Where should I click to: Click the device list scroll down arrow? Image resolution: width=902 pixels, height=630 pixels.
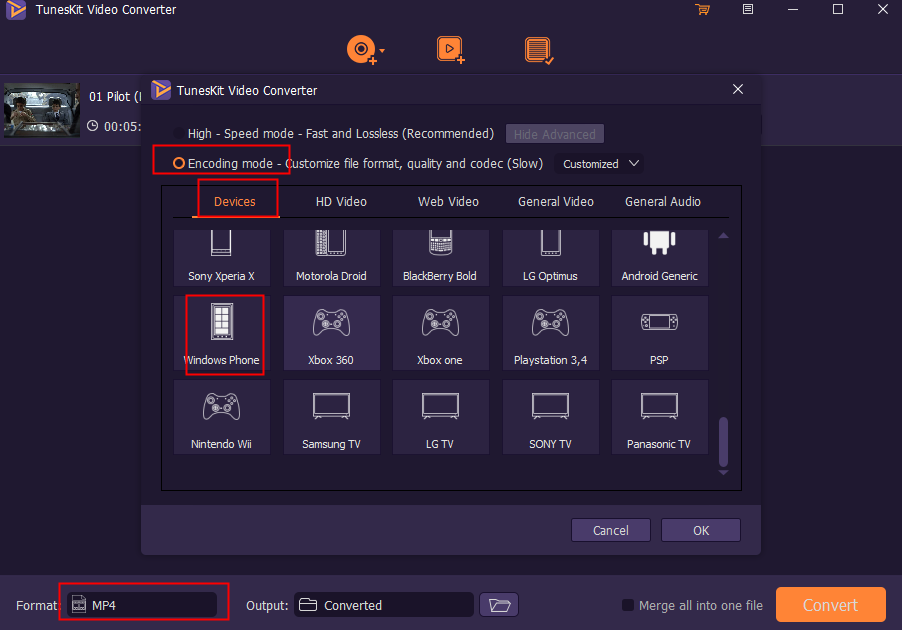point(724,472)
